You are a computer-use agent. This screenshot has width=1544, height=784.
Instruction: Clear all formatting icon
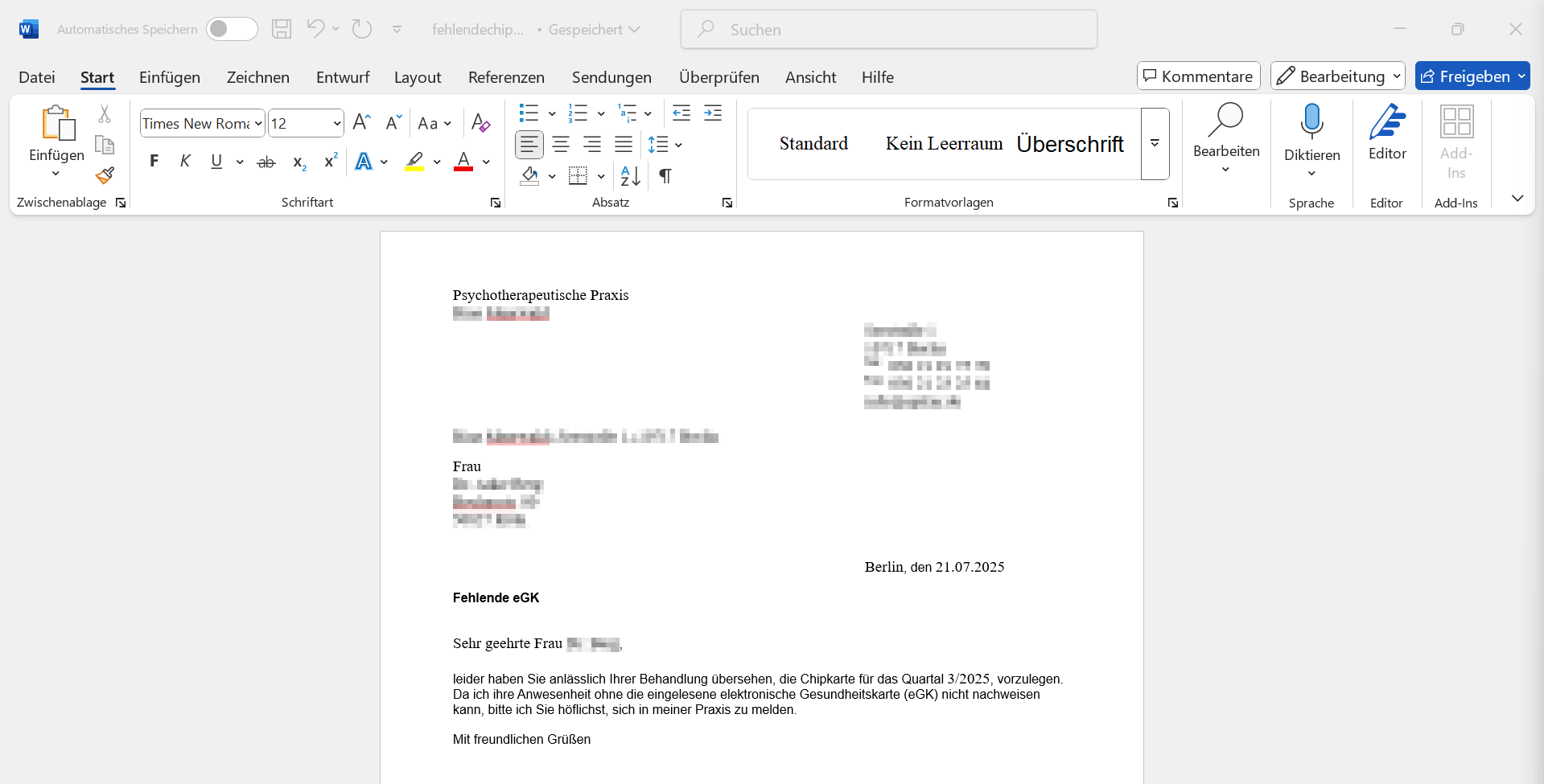480,123
